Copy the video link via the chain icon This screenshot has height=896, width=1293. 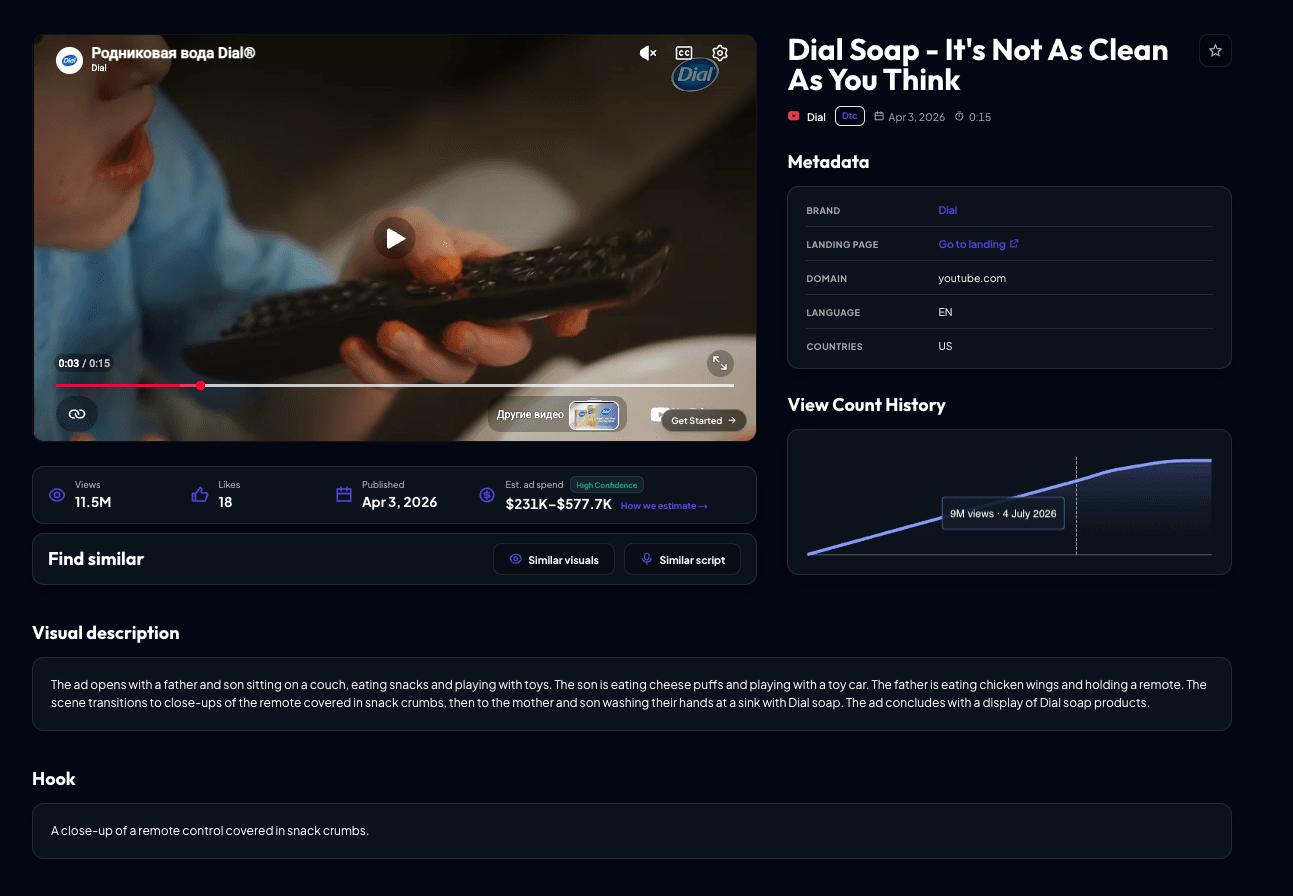pyautogui.click(x=77, y=413)
